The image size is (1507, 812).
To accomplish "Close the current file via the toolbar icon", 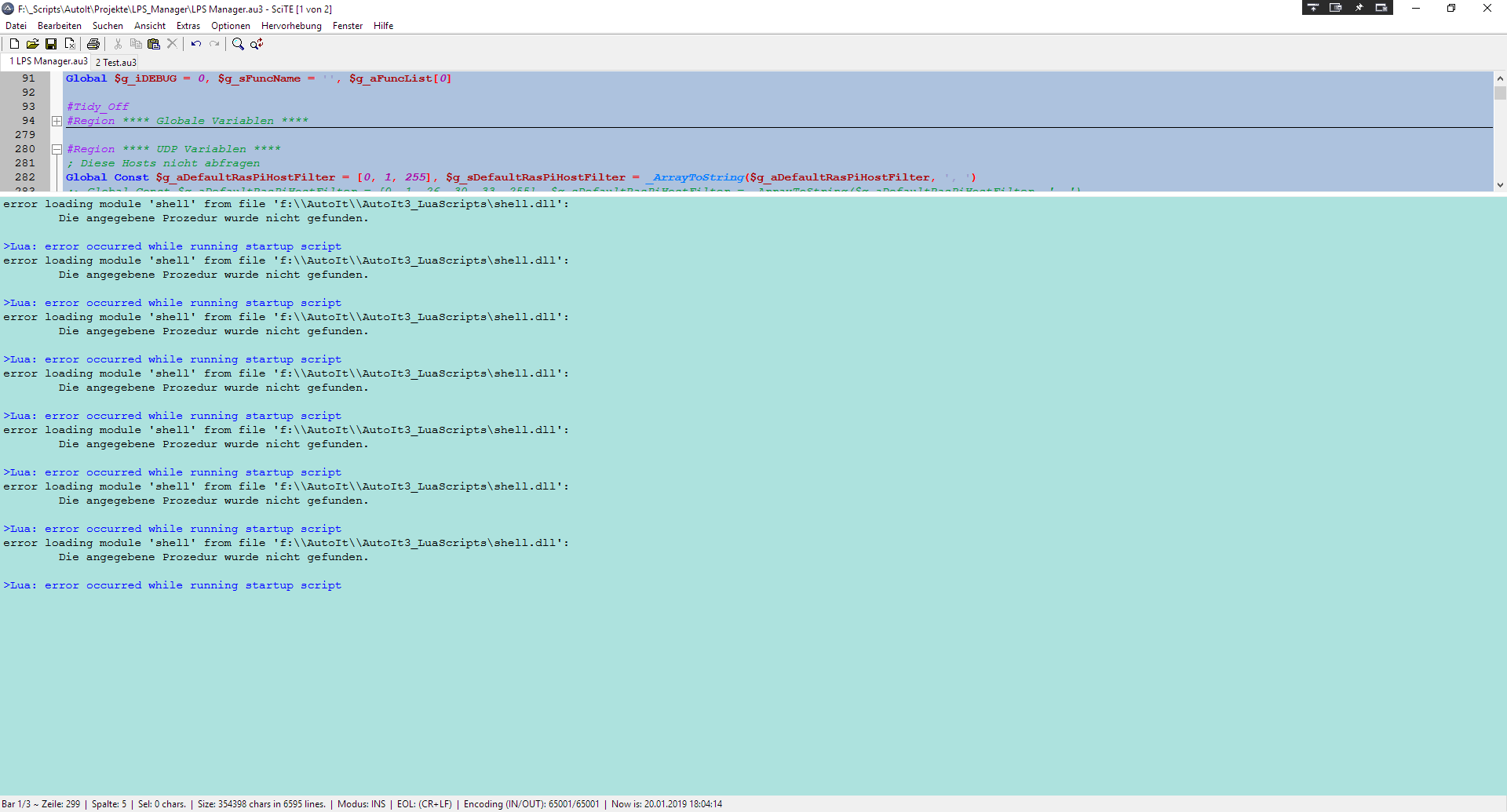I will [70, 44].
